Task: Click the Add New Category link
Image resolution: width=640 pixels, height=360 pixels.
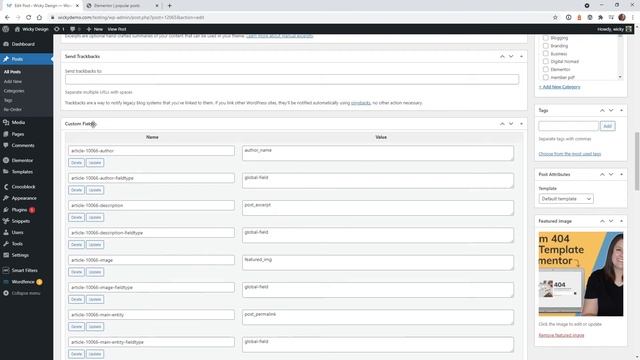Action: tap(560, 87)
